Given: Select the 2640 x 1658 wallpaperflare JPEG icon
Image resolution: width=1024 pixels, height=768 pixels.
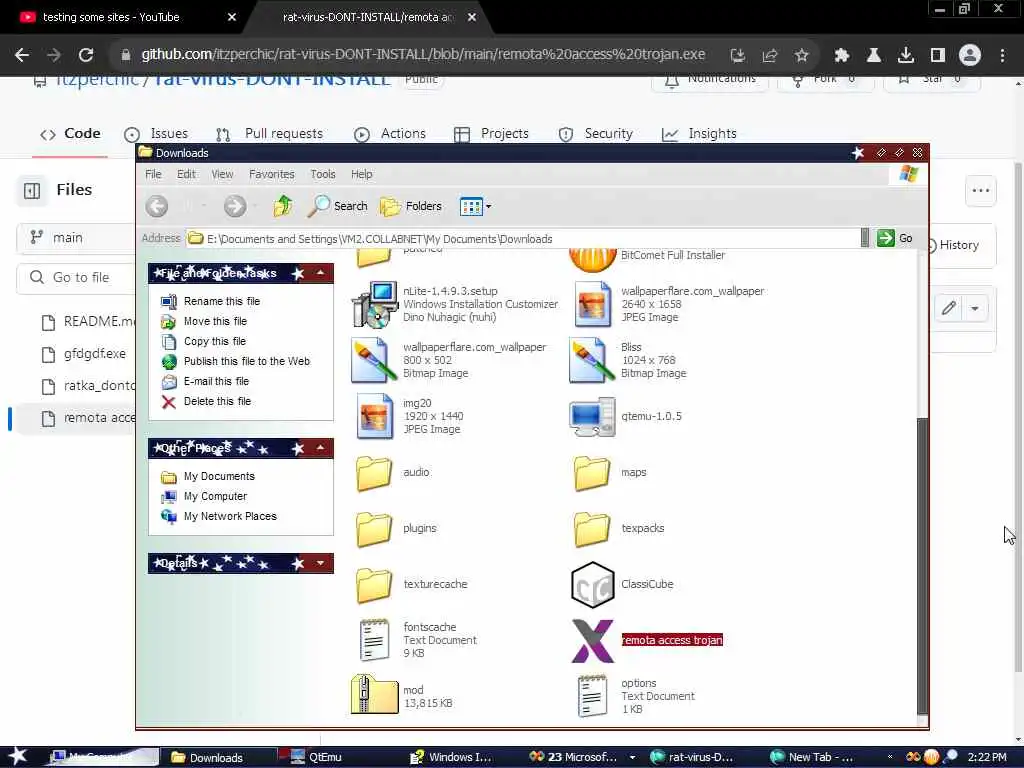Looking at the screenshot, I should [x=592, y=304].
